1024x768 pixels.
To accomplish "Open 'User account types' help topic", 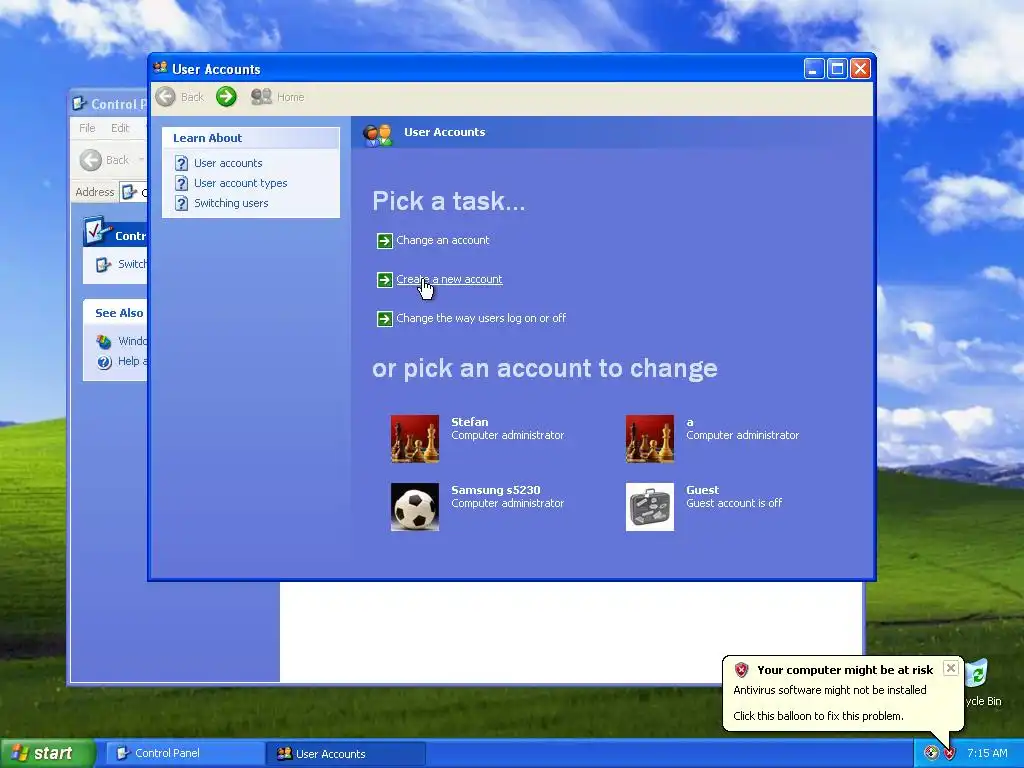I will coord(240,183).
